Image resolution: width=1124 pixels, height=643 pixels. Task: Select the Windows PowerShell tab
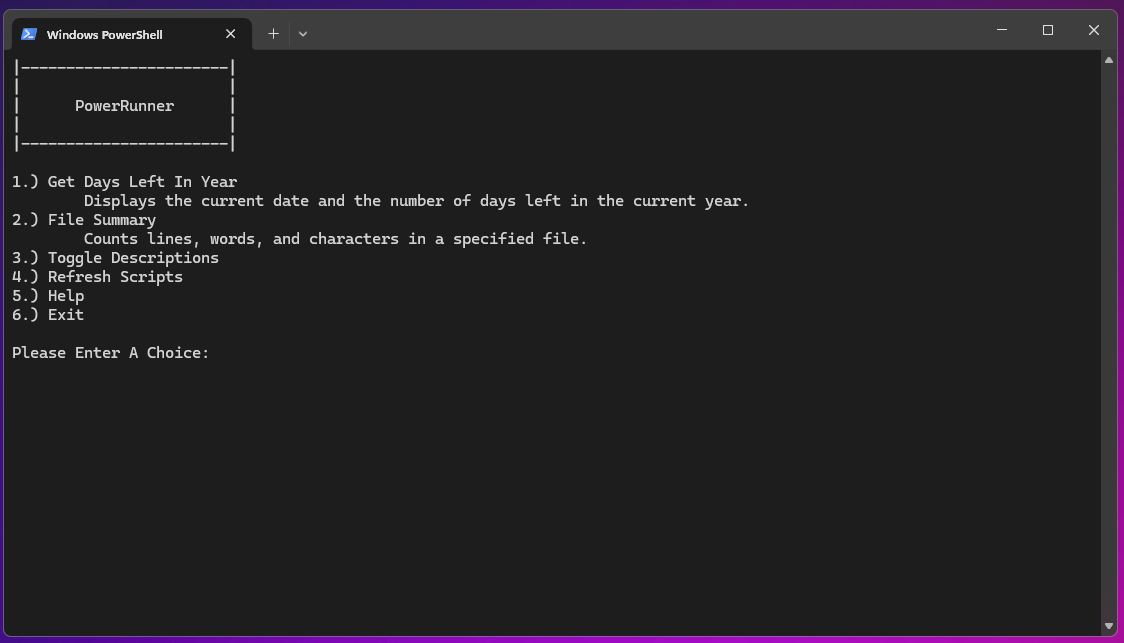pyautogui.click(x=132, y=34)
